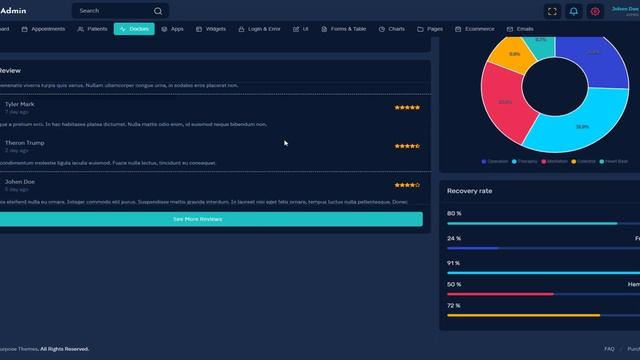The image size is (640, 360).
Task: Click the 80 % recovery progress bar
Action: click(x=543, y=223)
